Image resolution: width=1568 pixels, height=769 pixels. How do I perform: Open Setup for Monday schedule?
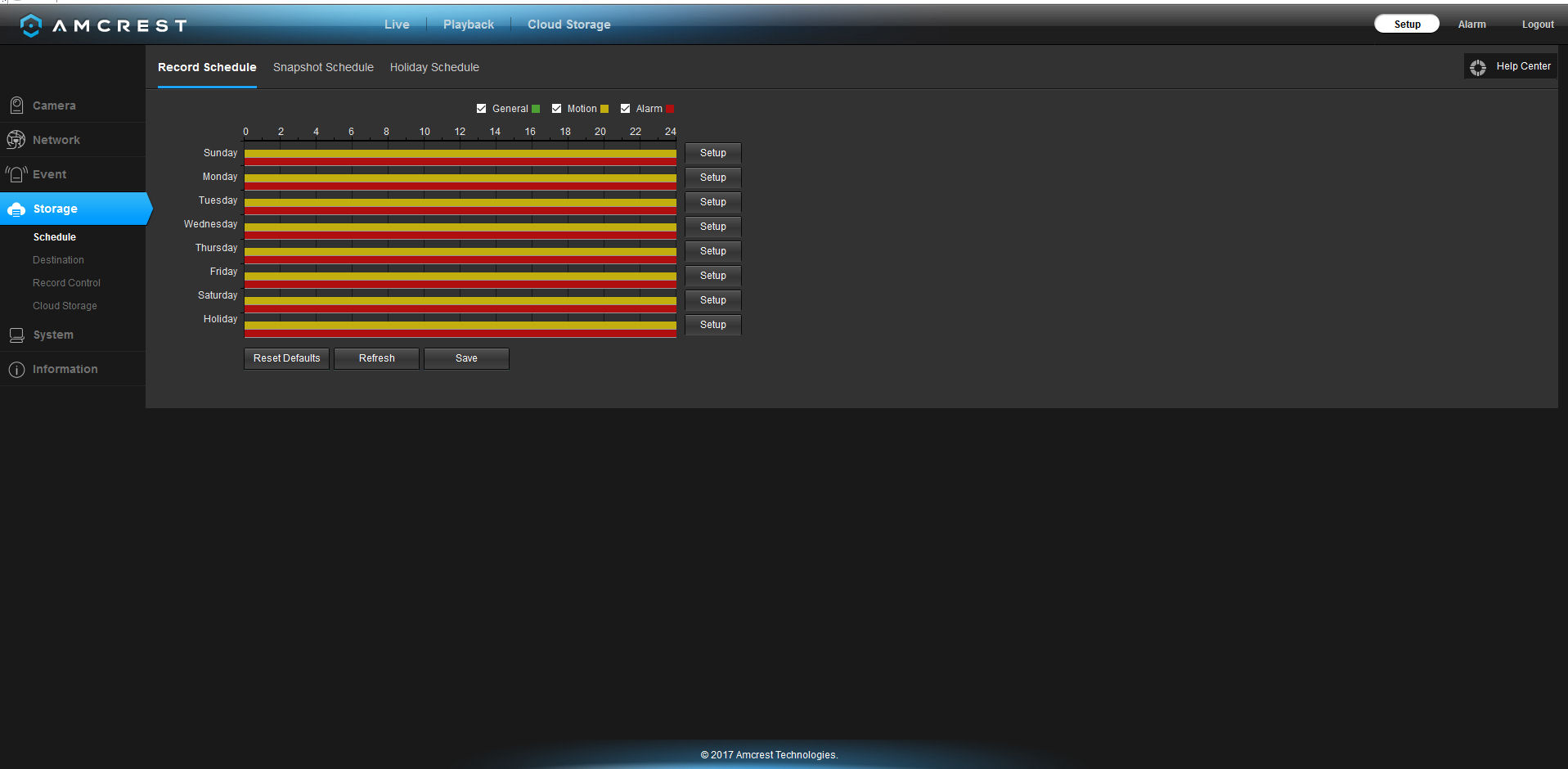click(713, 178)
